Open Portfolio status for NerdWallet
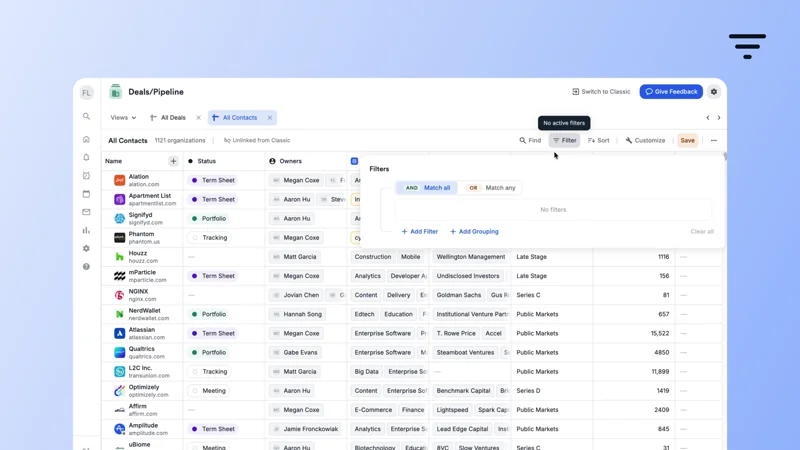This screenshot has height=450, width=800. [x=209, y=314]
